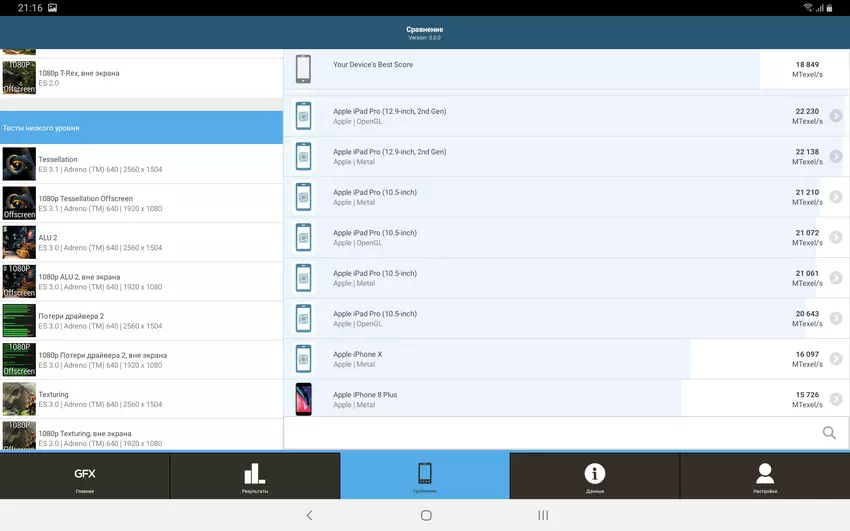Image resolution: width=850 pixels, height=531 pixels.
Task: Open the Data info tab
Action: (x=594, y=476)
